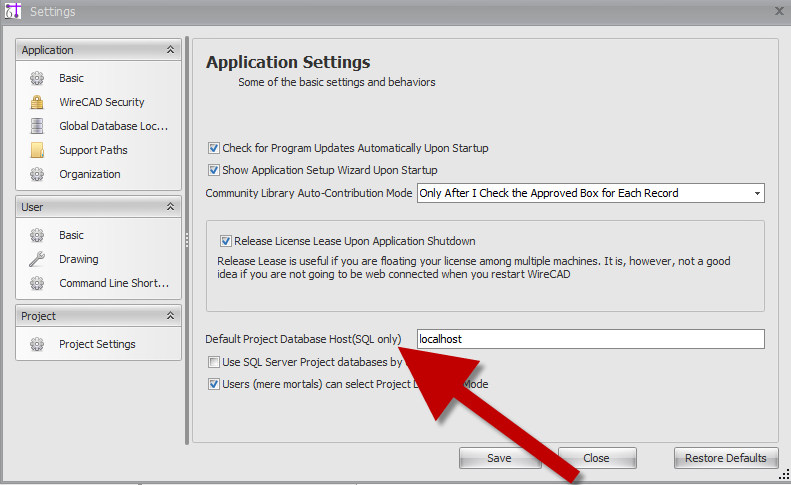The image size is (791, 485).
Task: Open the User Basic settings page
Action: [71, 235]
